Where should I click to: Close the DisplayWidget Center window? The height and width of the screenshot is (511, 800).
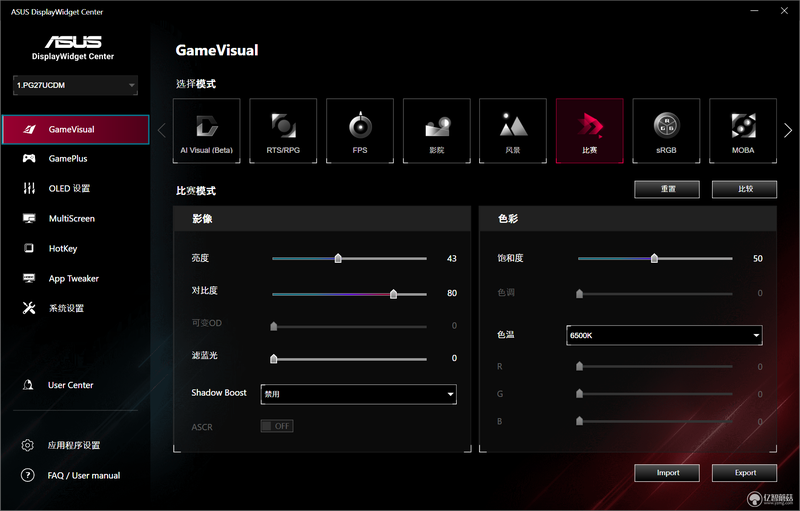tap(784, 11)
